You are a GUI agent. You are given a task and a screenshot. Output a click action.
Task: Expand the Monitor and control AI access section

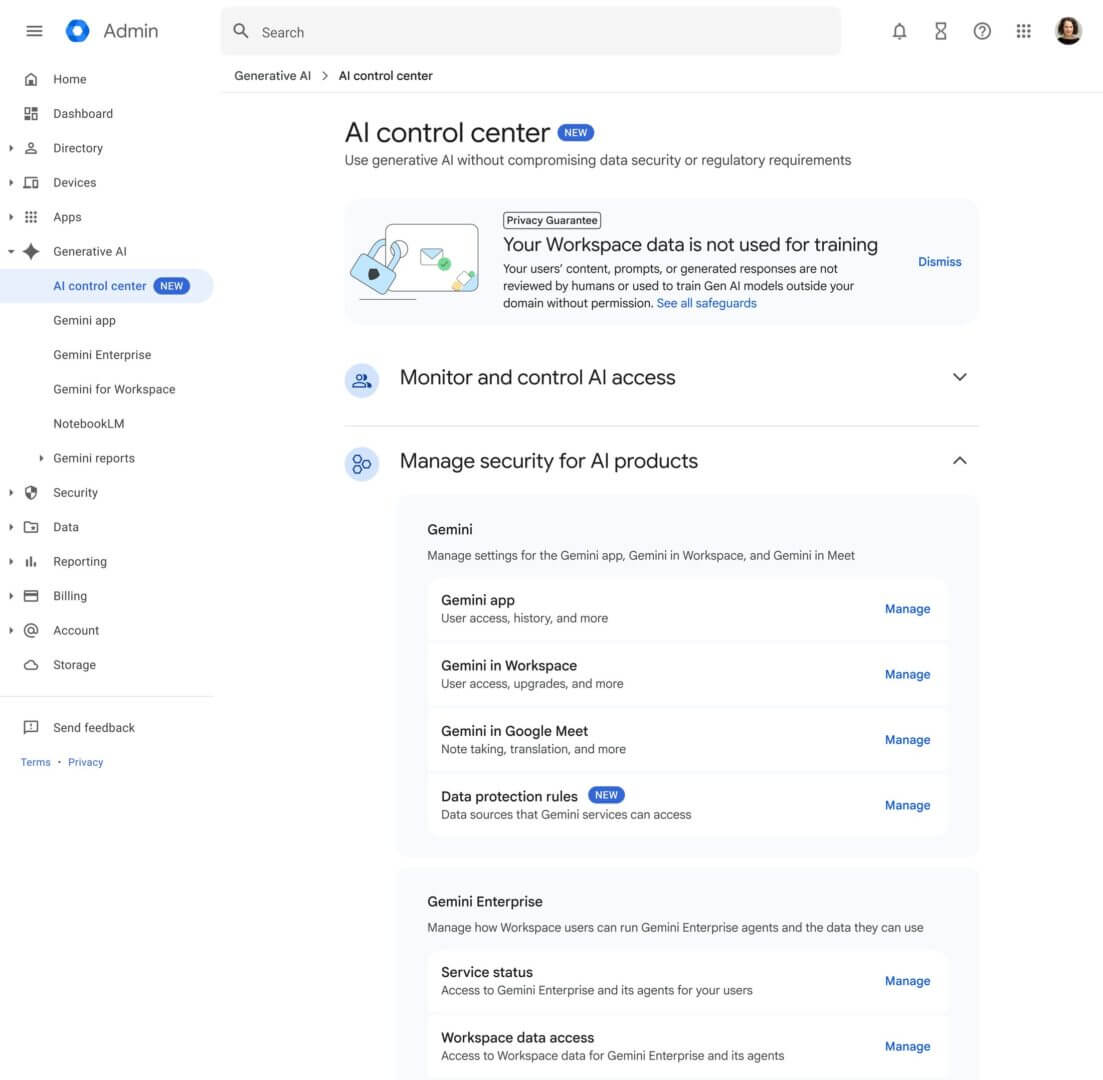tap(959, 377)
